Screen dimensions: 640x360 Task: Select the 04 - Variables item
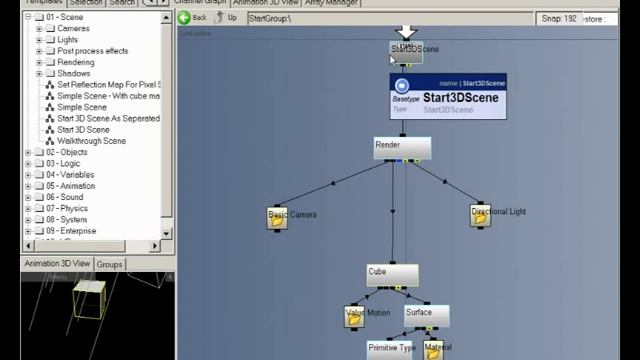coord(70,175)
